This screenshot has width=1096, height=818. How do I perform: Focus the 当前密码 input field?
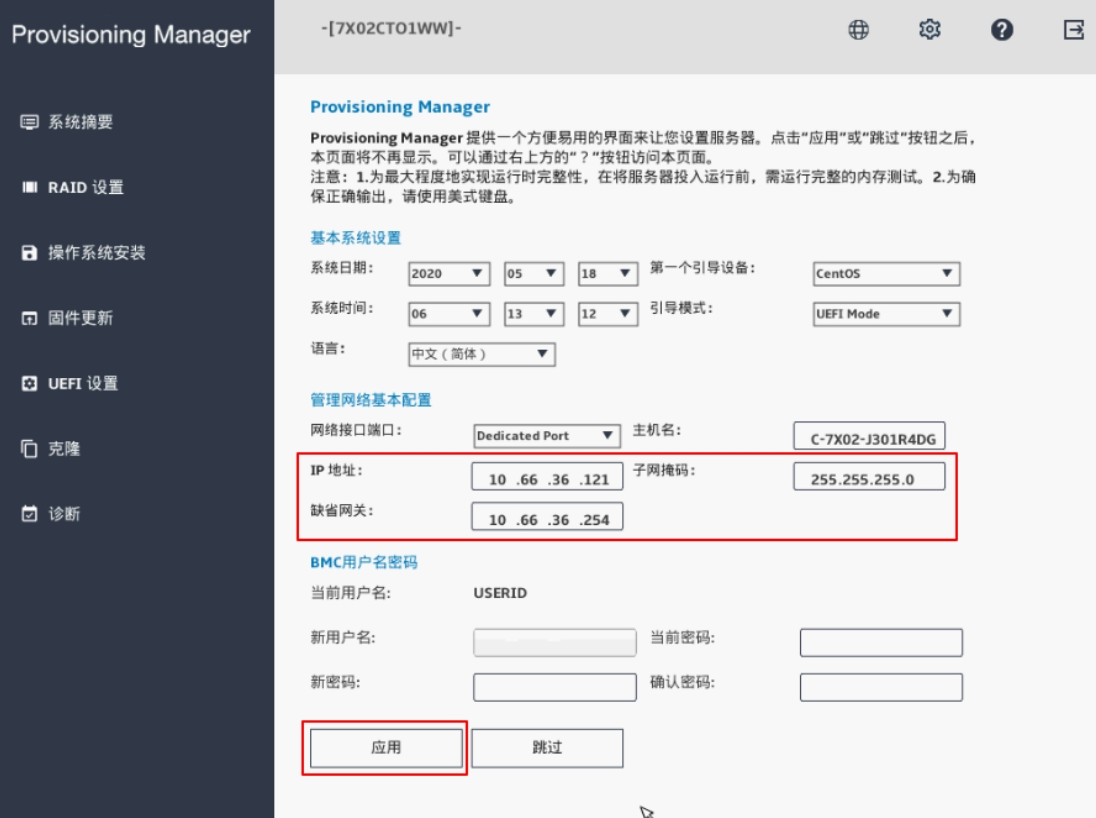[x=881, y=643]
